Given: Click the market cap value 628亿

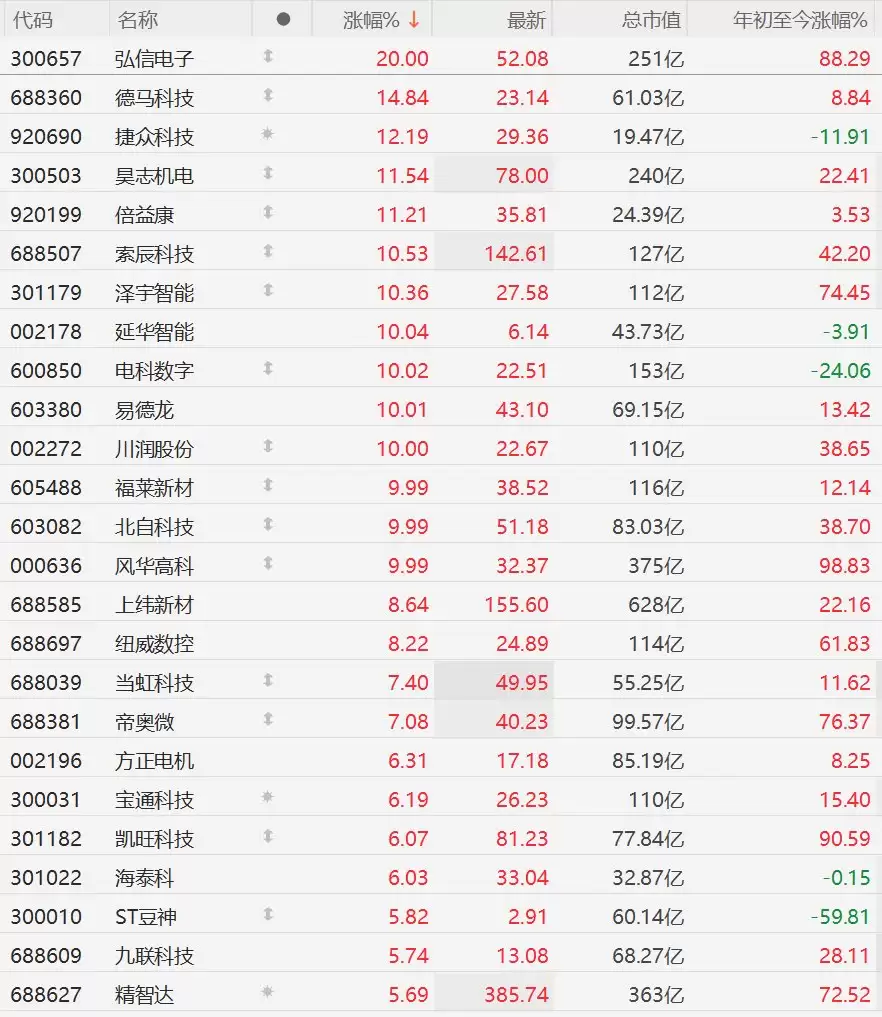Looking at the screenshot, I should [x=656, y=605].
